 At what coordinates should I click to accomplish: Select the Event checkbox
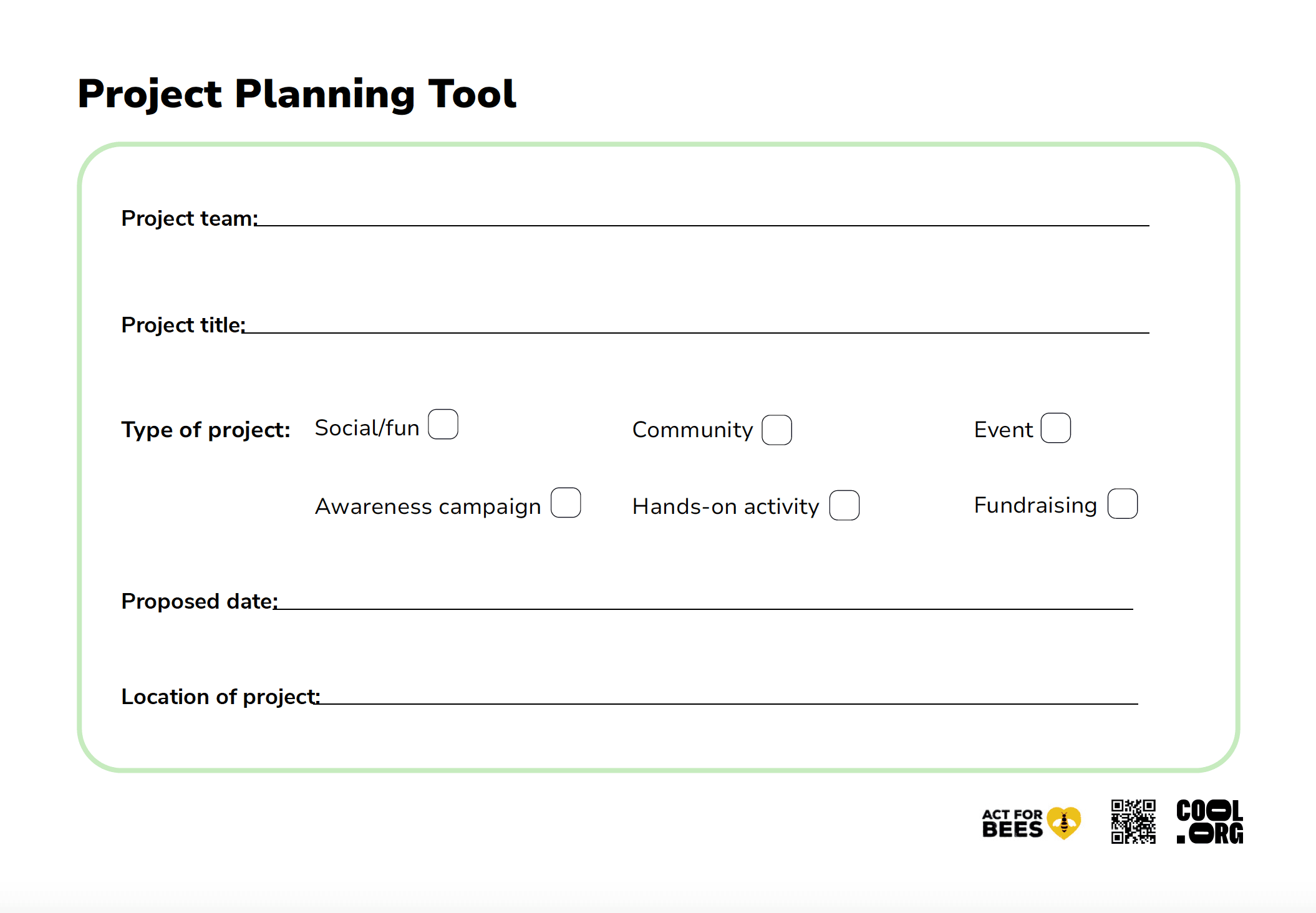(1055, 428)
